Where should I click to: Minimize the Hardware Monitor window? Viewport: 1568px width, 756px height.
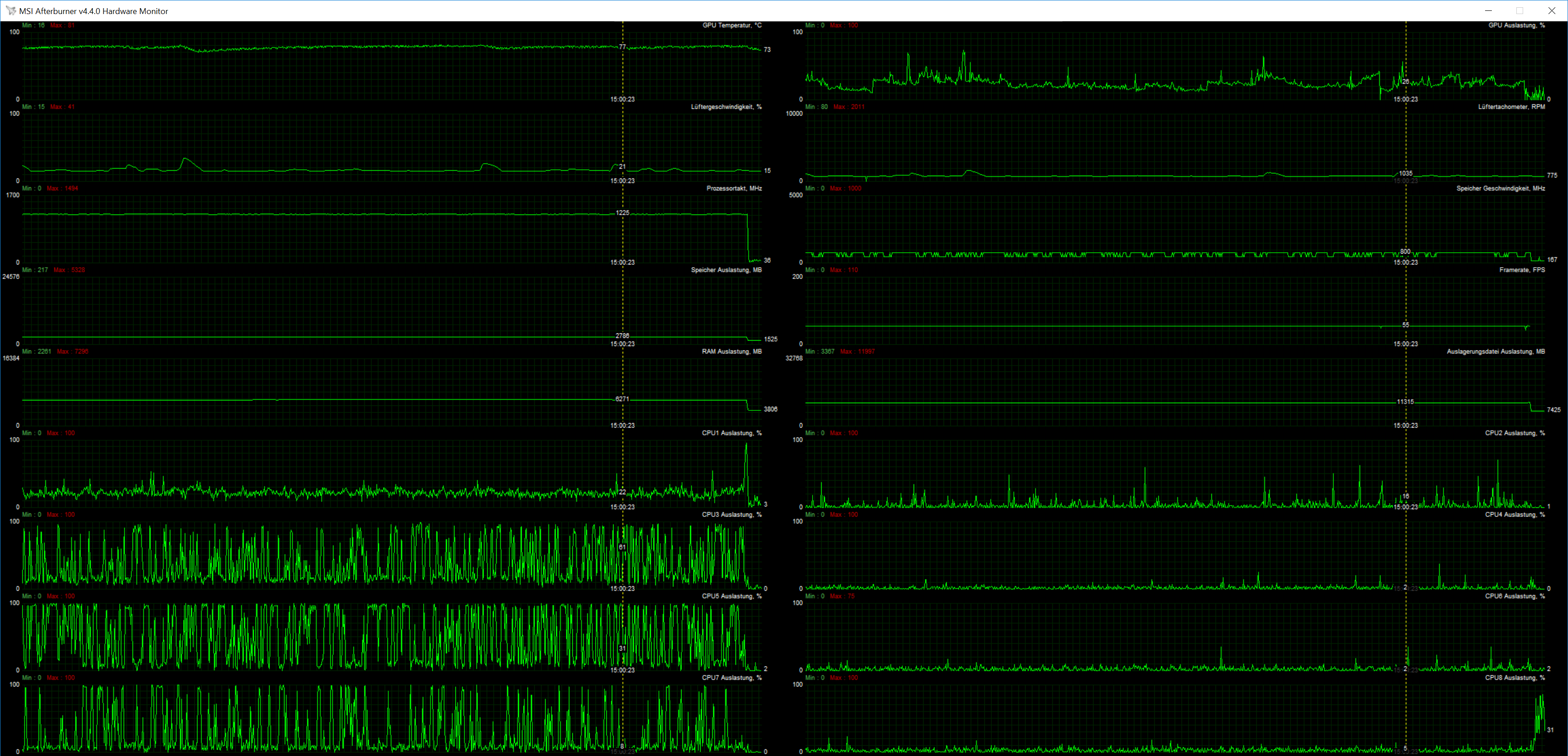[1488, 11]
